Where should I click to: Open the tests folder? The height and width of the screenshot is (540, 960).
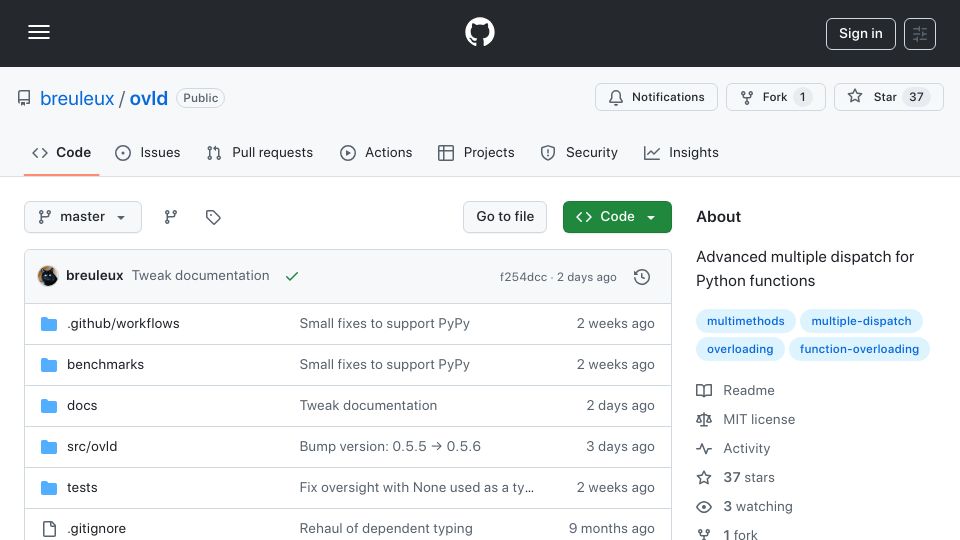pyautogui.click(x=82, y=487)
